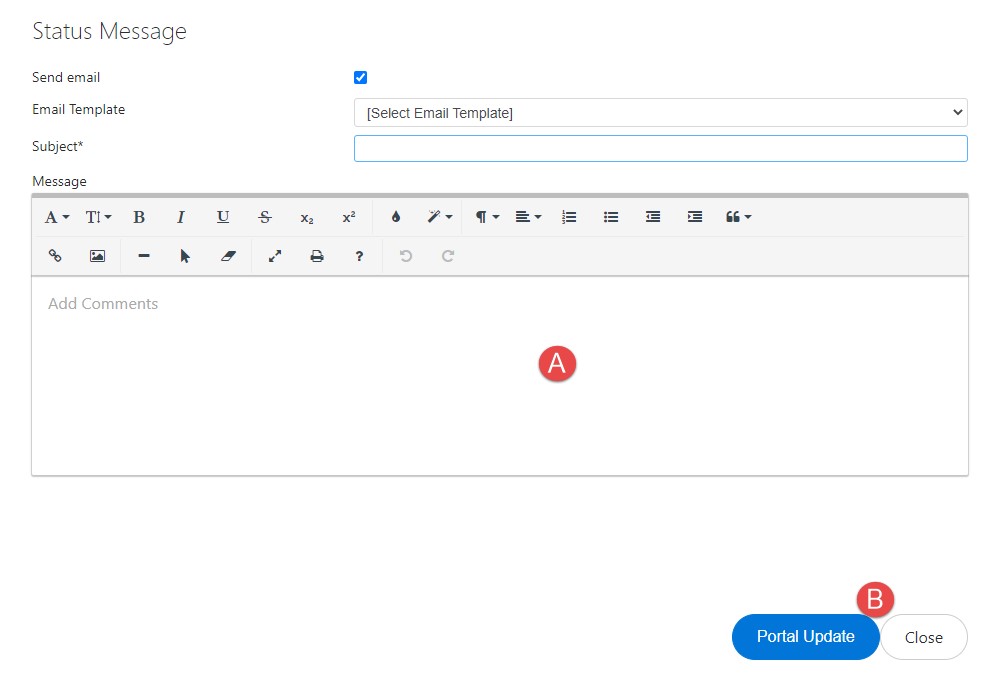1000x690 pixels.
Task: Insert a bulleted list
Action: (x=611, y=217)
